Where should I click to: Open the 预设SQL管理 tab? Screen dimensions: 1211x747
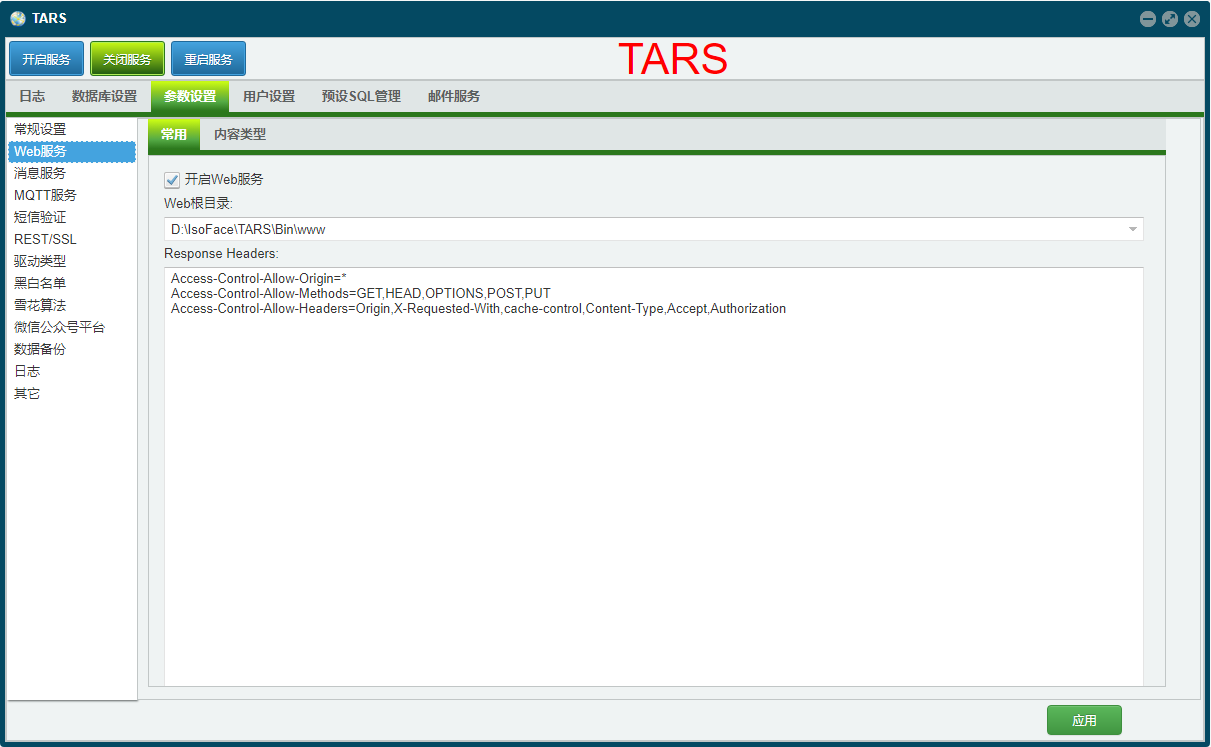pyautogui.click(x=361, y=97)
